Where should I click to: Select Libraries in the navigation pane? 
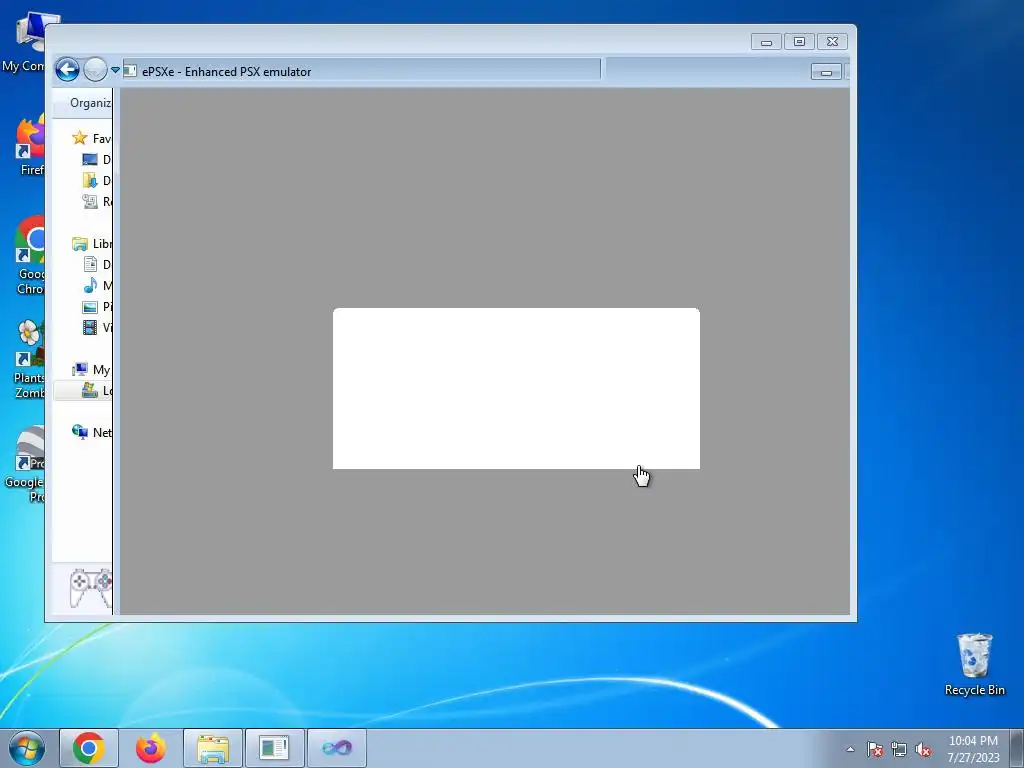(91, 244)
